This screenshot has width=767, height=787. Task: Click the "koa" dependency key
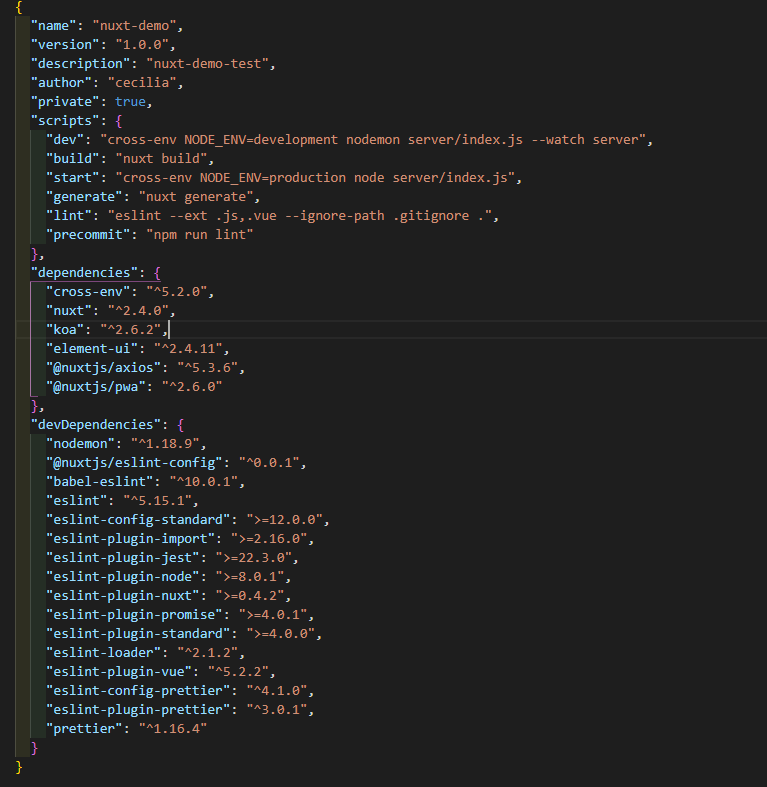click(65, 330)
